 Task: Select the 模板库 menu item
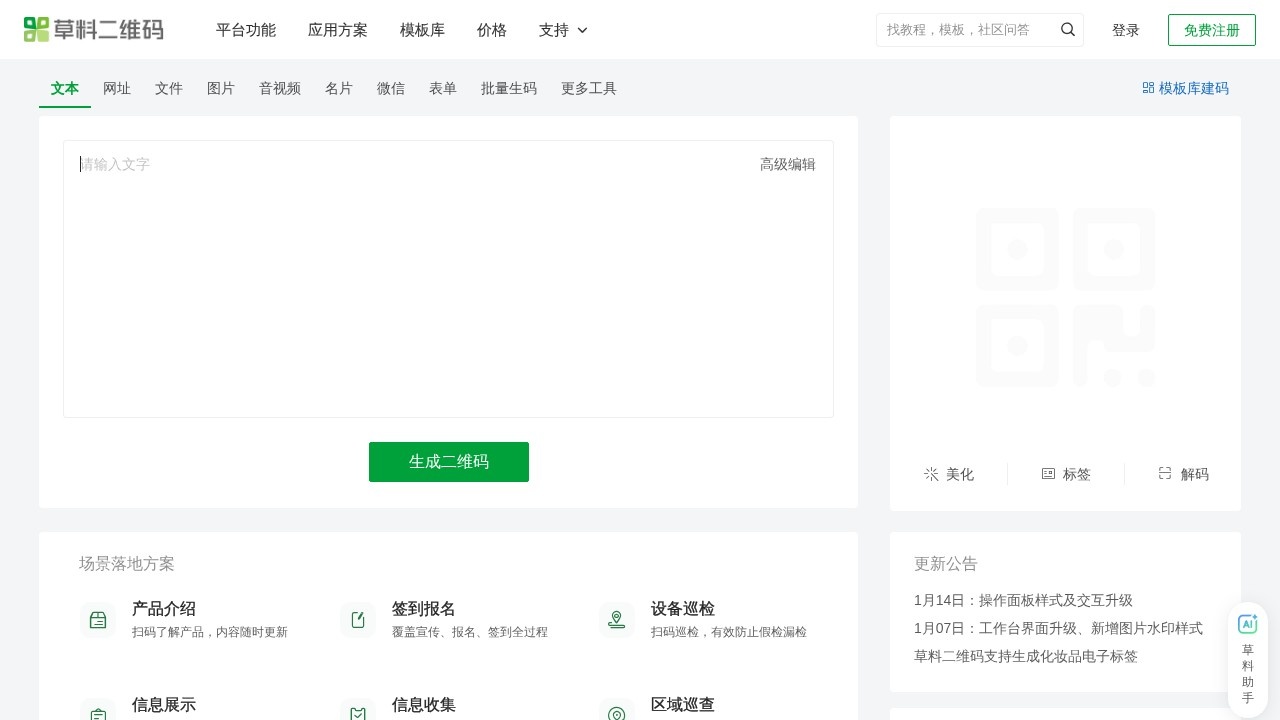(422, 30)
